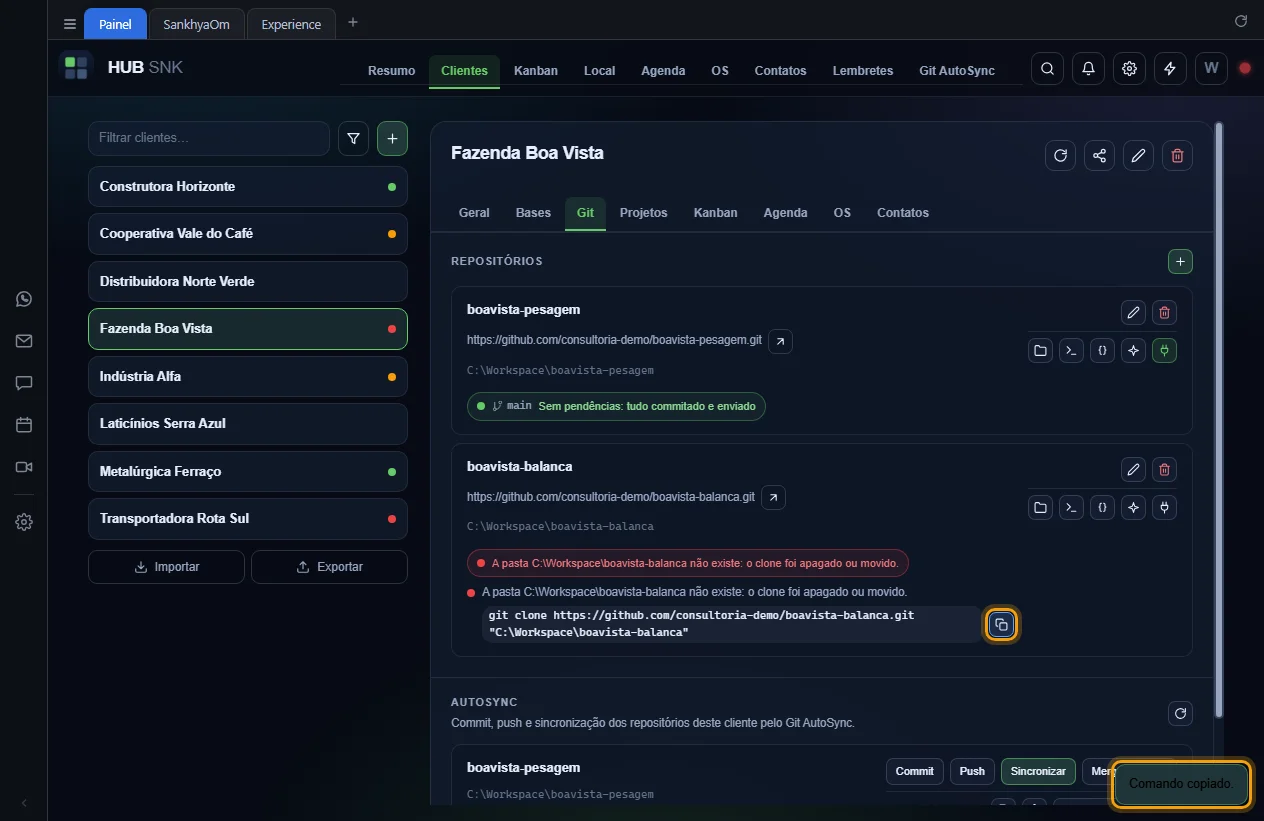Open the client filter funnel

click(x=353, y=139)
